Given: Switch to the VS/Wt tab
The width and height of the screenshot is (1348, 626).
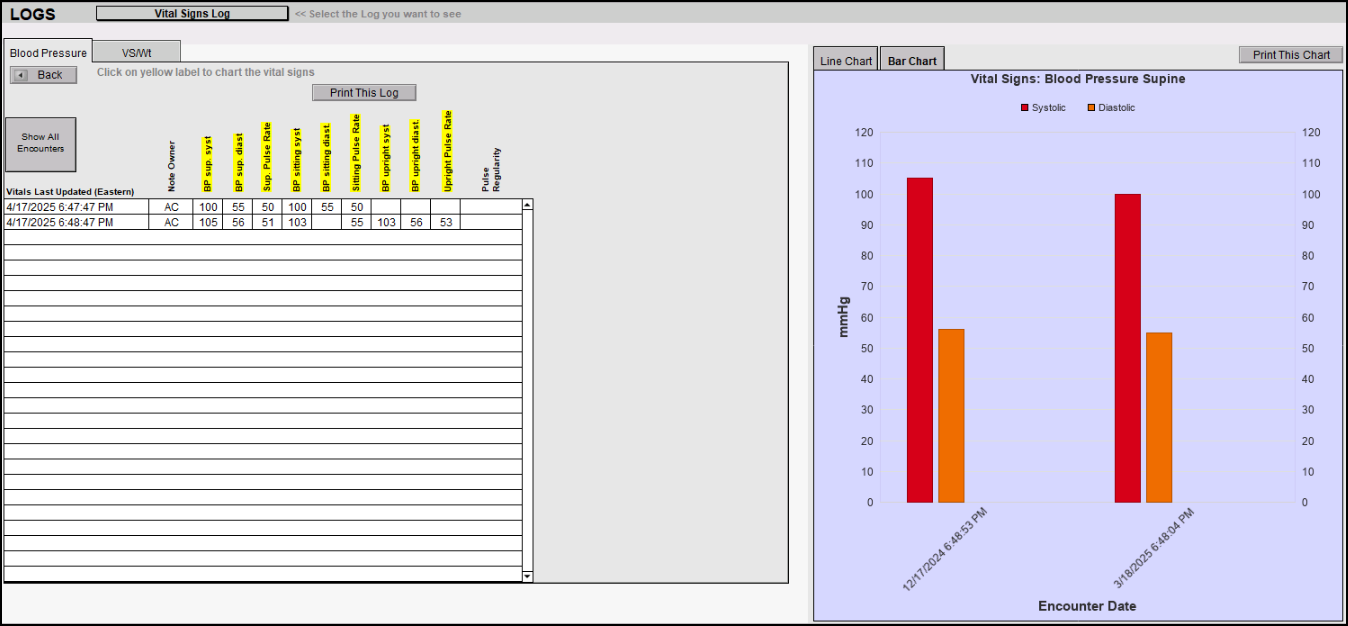Looking at the screenshot, I should coord(137,53).
